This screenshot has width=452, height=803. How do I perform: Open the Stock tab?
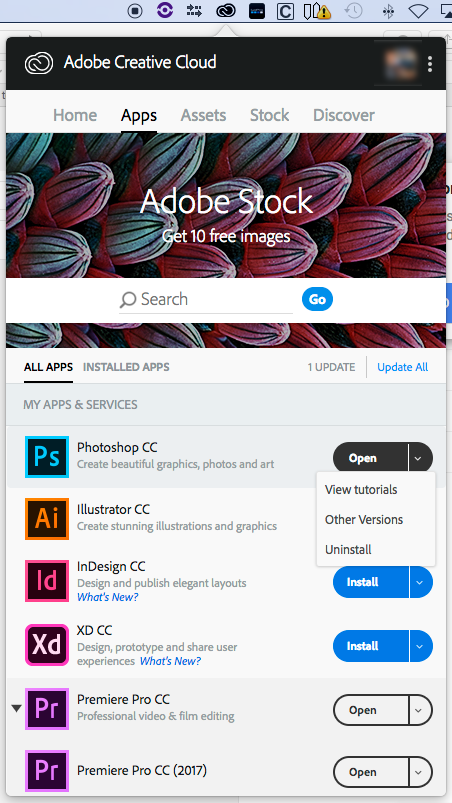pos(269,115)
